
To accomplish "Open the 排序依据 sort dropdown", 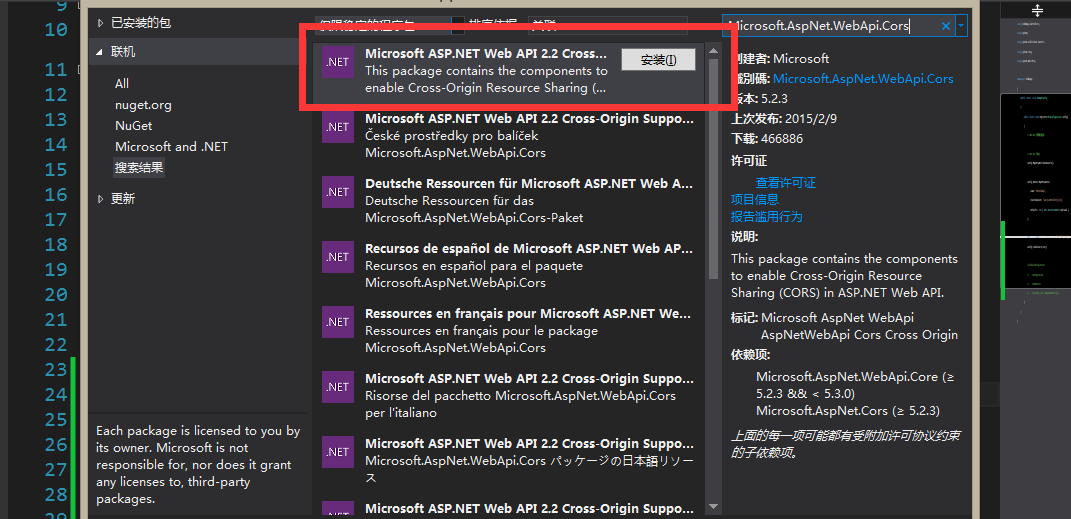I will pyautogui.click(x=608, y=27).
